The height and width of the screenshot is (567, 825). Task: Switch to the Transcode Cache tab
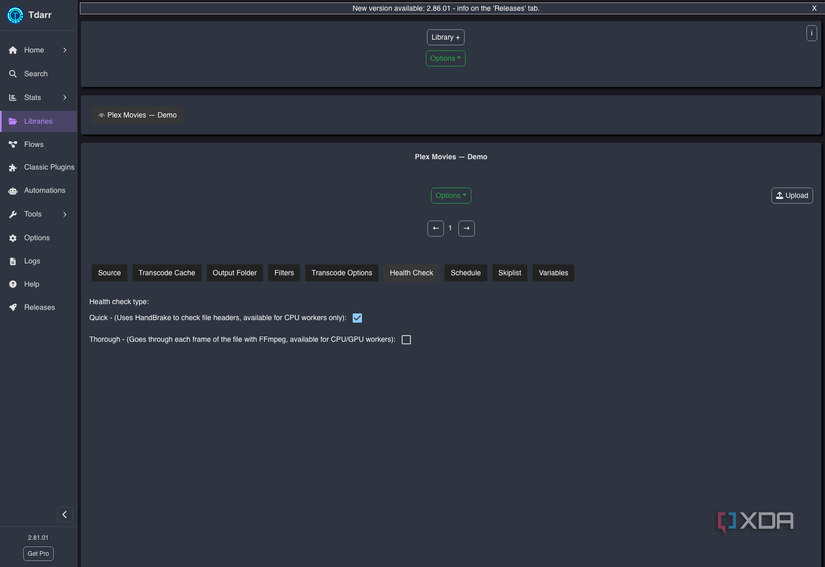[x=166, y=273]
